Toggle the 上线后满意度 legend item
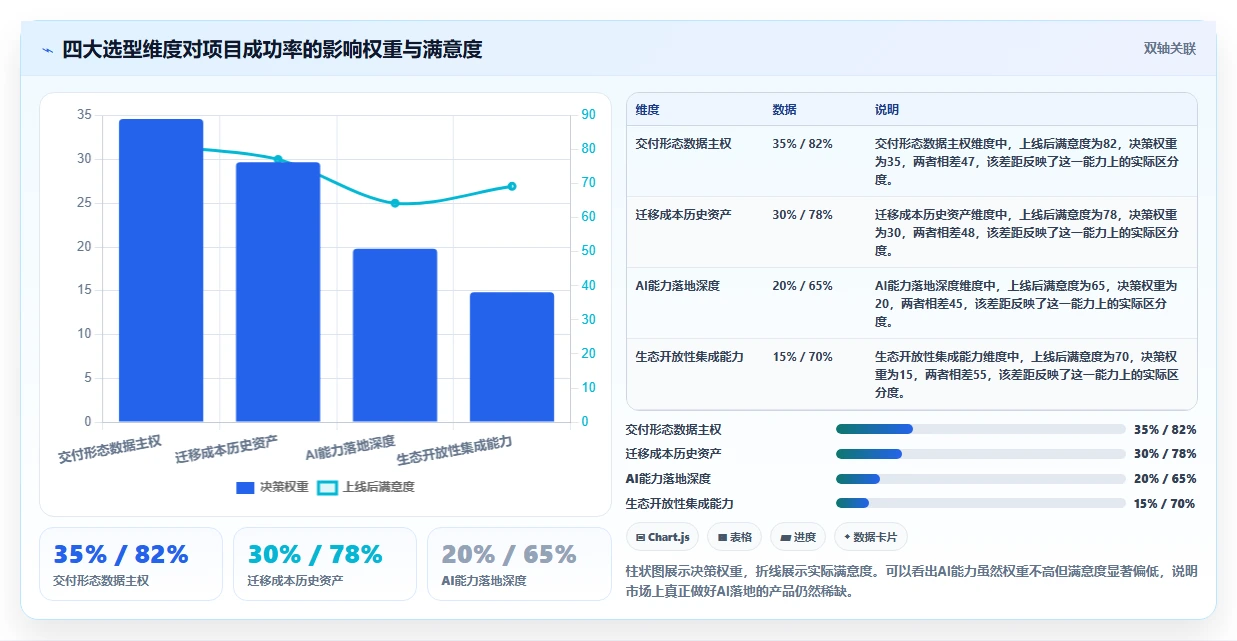 coord(366,487)
